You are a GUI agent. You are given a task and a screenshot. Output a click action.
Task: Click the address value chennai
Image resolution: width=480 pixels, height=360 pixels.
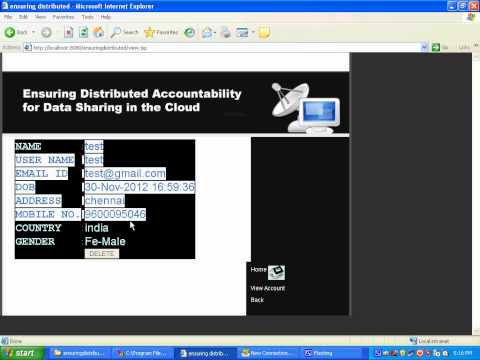[105, 201]
